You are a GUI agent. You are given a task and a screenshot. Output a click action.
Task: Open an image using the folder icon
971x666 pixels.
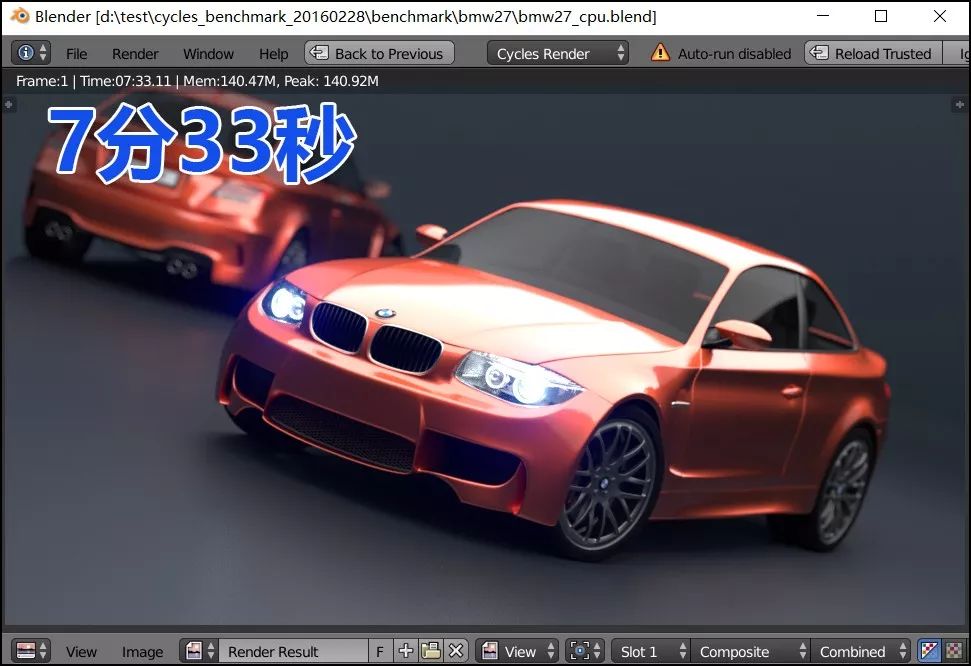431,651
